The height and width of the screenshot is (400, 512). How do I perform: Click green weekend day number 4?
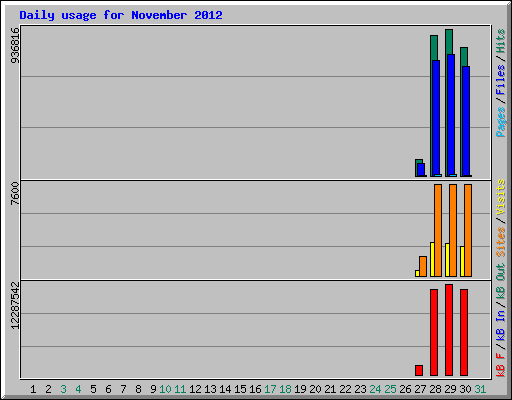(78, 389)
